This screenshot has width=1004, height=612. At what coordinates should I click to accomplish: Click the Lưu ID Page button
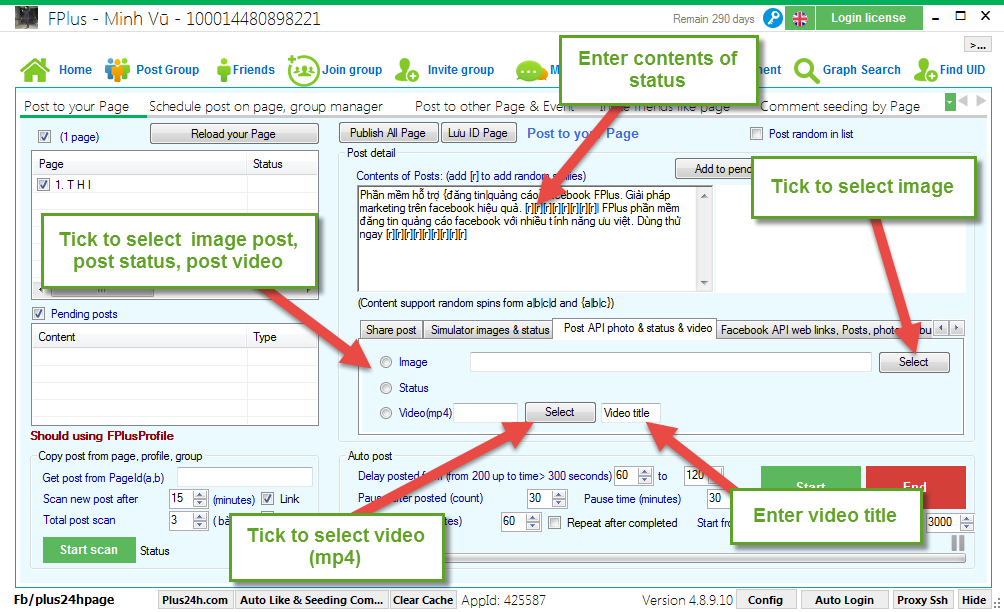(478, 133)
